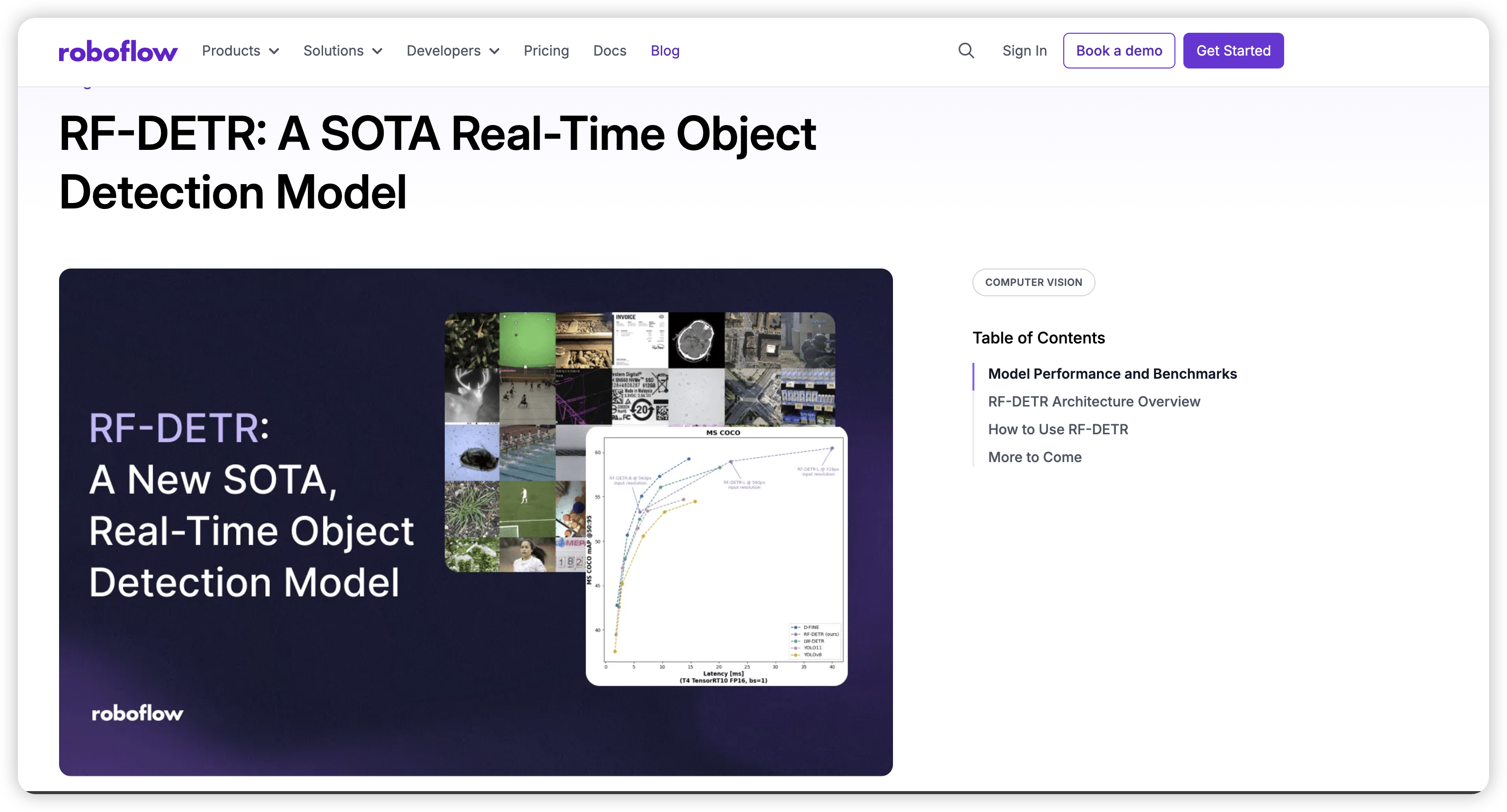This screenshot has height=812, width=1507.
Task: Select the COMPUTER VISION category tag
Action: point(1033,282)
